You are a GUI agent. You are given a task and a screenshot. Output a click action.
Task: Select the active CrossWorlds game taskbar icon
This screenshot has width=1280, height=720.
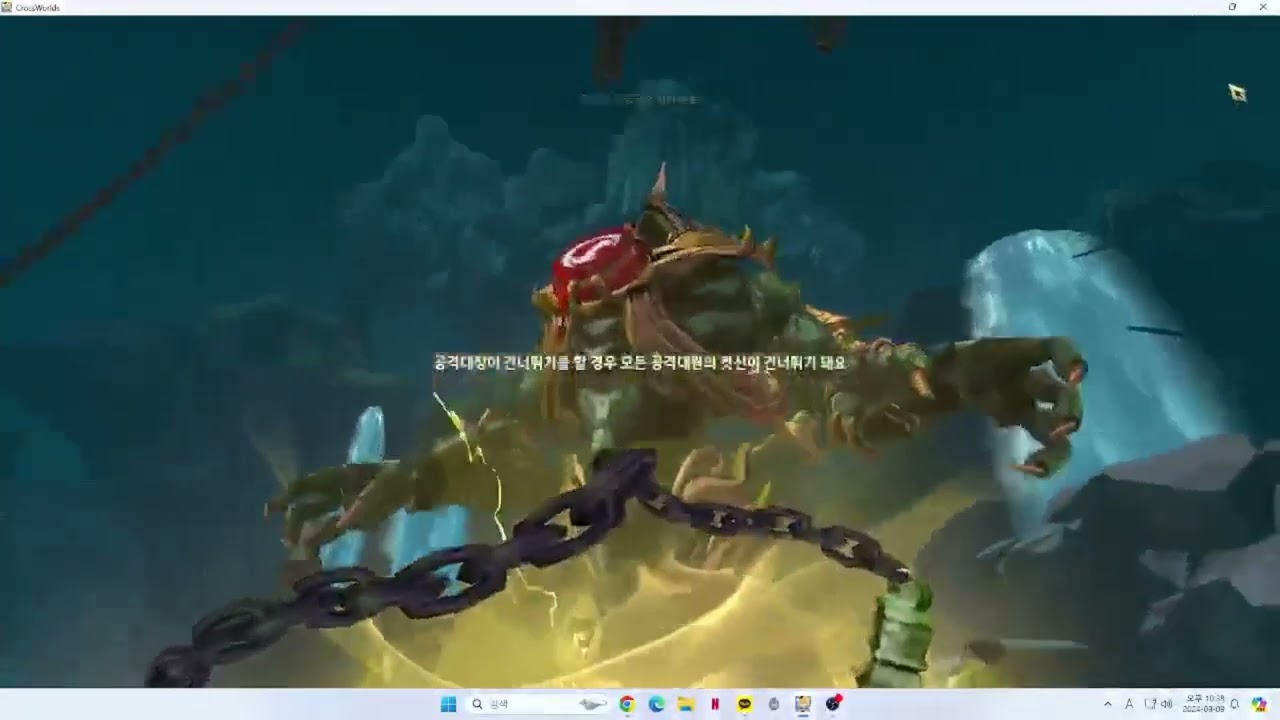click(x=803, y=704)
